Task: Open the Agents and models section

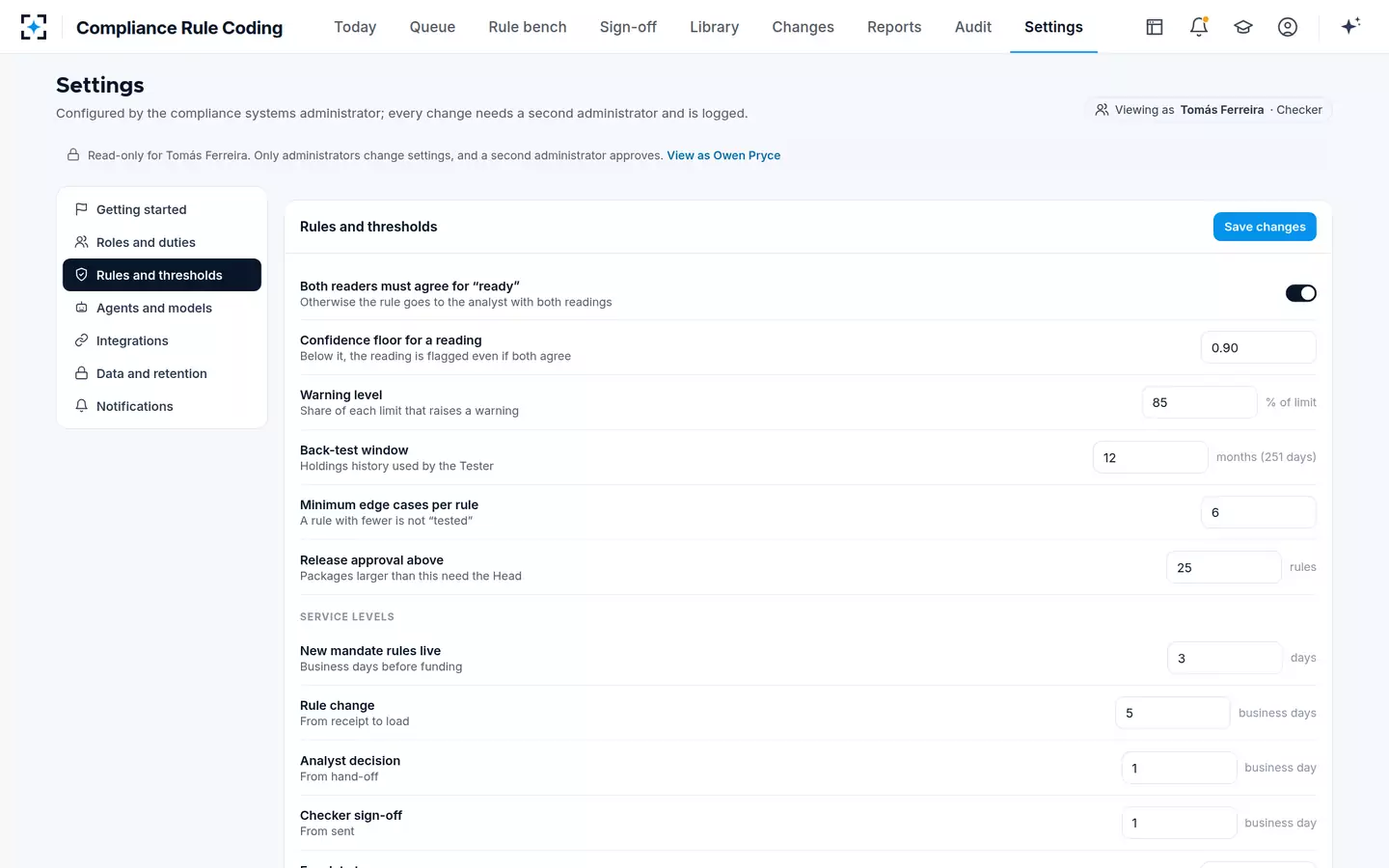Action: tap(162, 308)
